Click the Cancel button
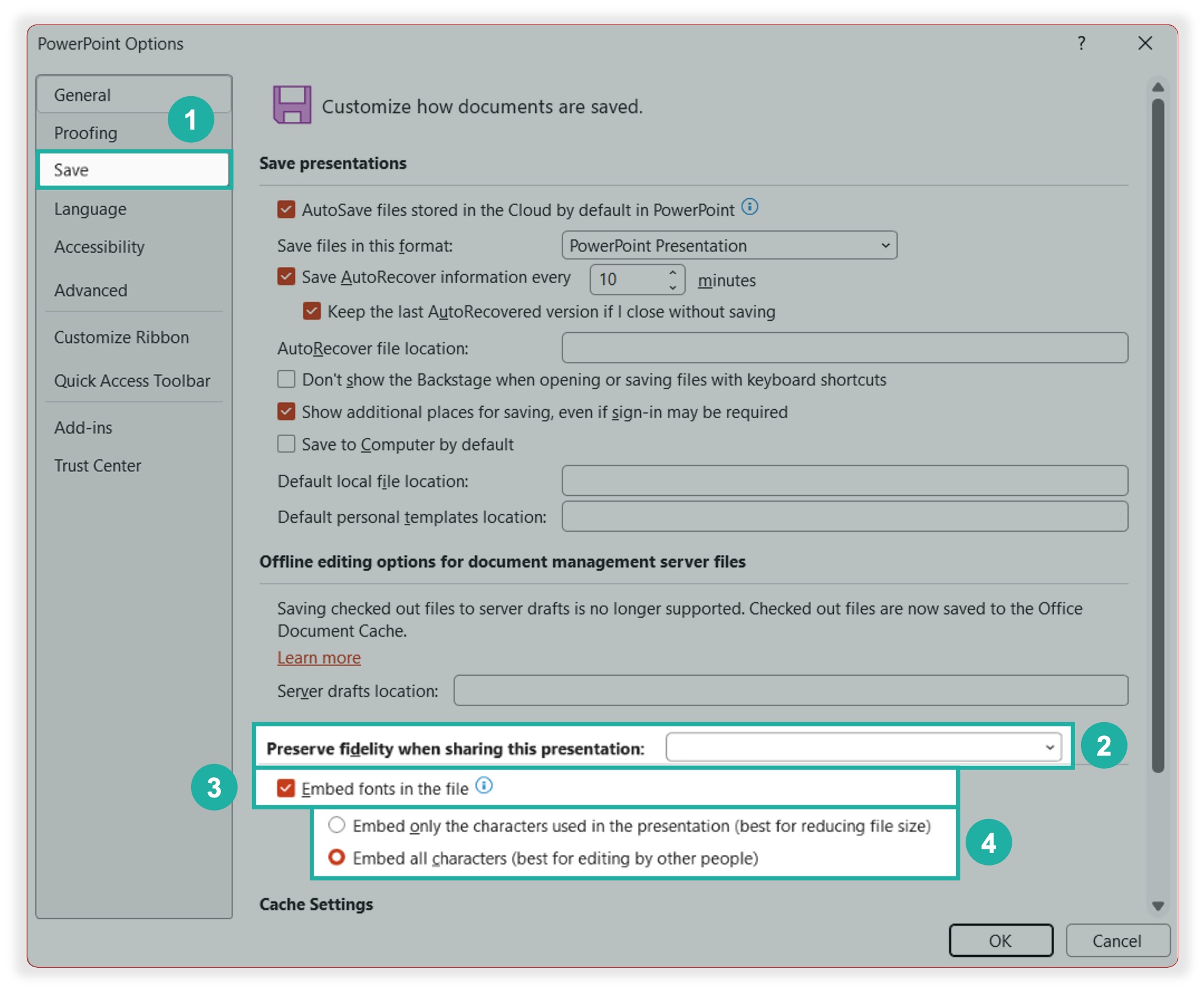1204x991 pixels. [x=1117, y=940]
